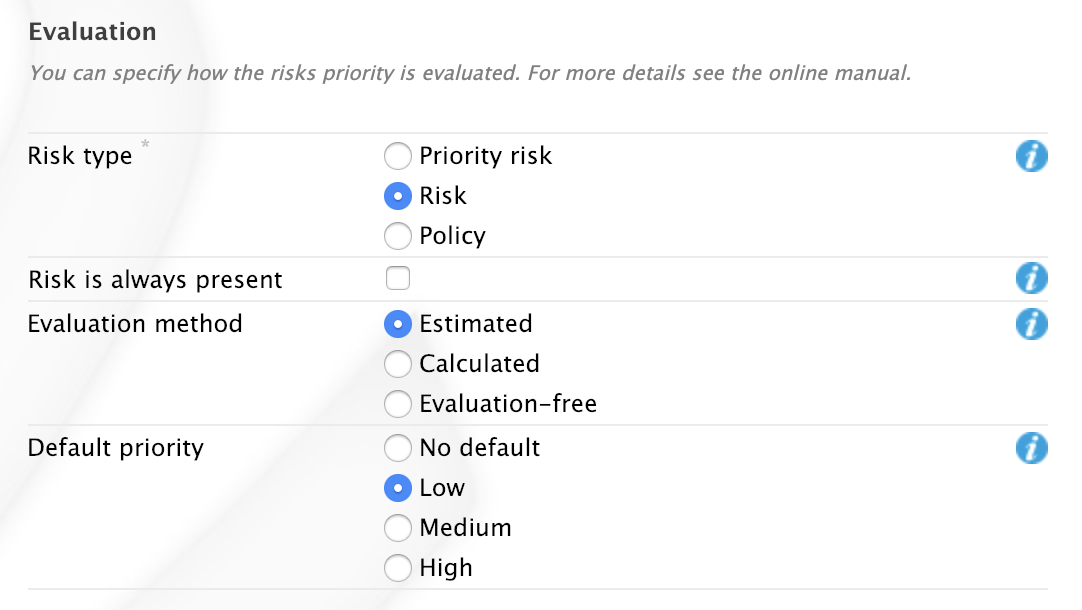The height and width of the screenshot is (610, 1082).
Task: Click the Evaluation section heading
Action: 92,32
